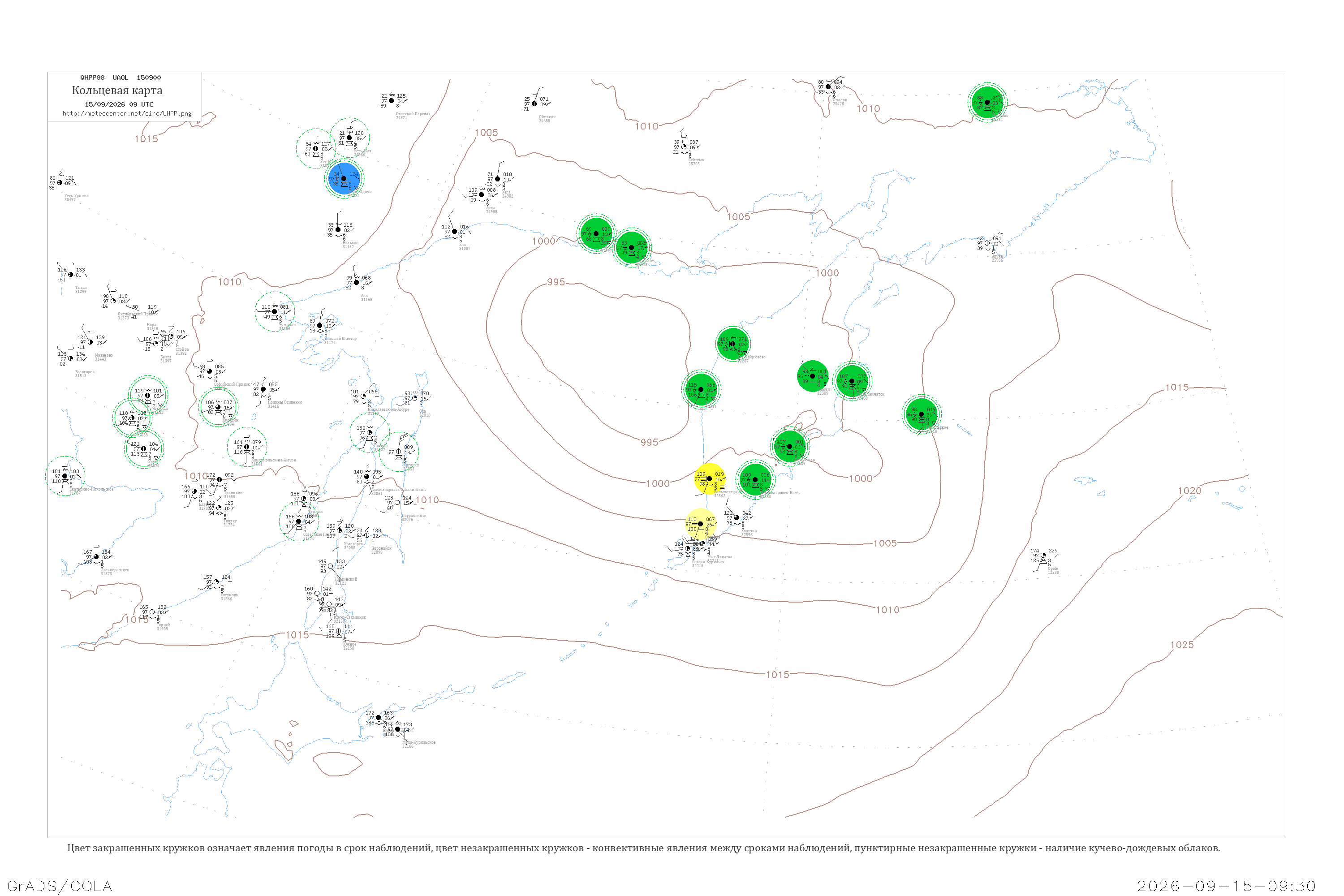Screen dimensions: 1344x896
Task: Click the Кольцевая карта map title
Action: (117, 90)
